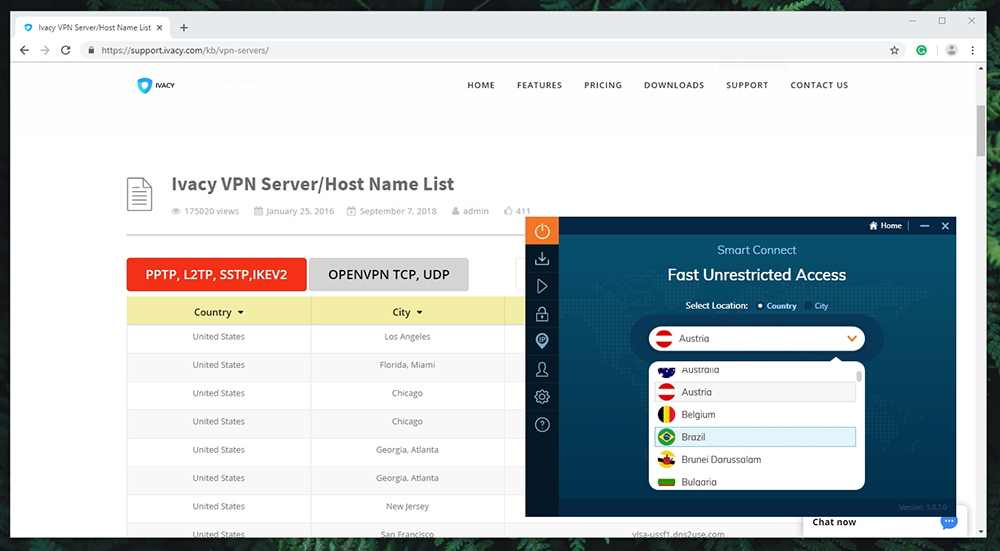1000x551 pixels.
Task: Click the browser forward arrow
Action: [x=45, y=50]
